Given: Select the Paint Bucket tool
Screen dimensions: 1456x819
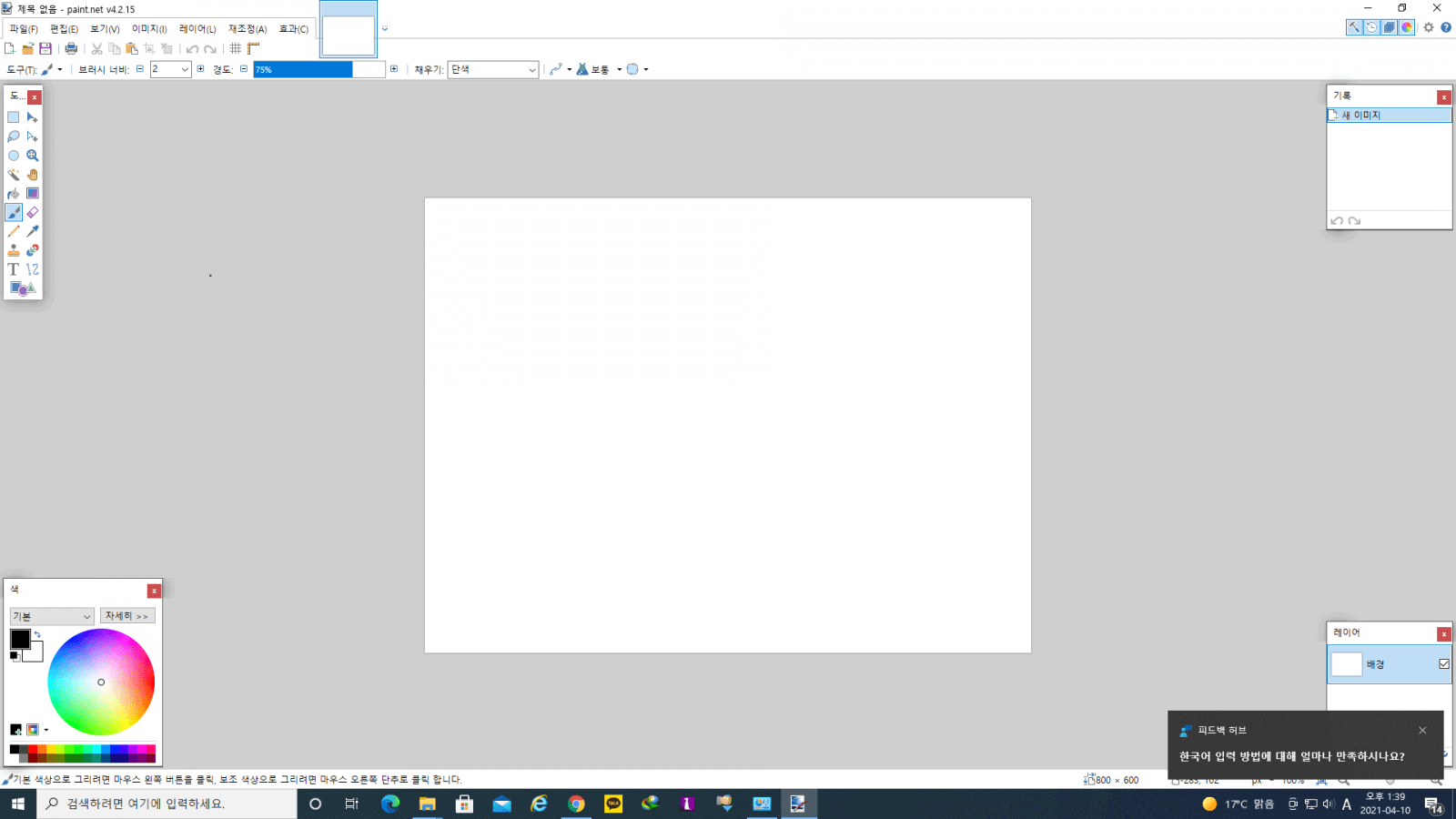Looking at the screenshot, I should (x=14, y=194).
